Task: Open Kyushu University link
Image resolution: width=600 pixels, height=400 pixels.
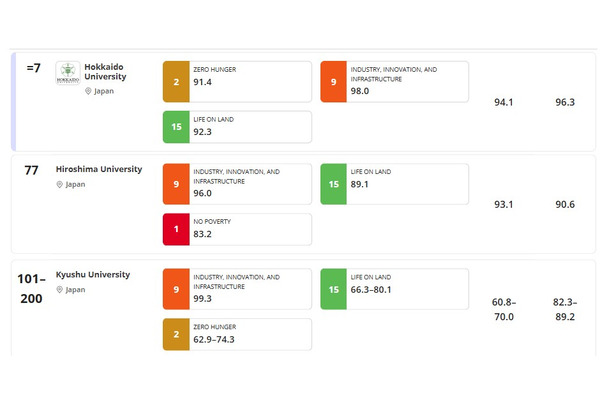Action: tap(93, 274)
